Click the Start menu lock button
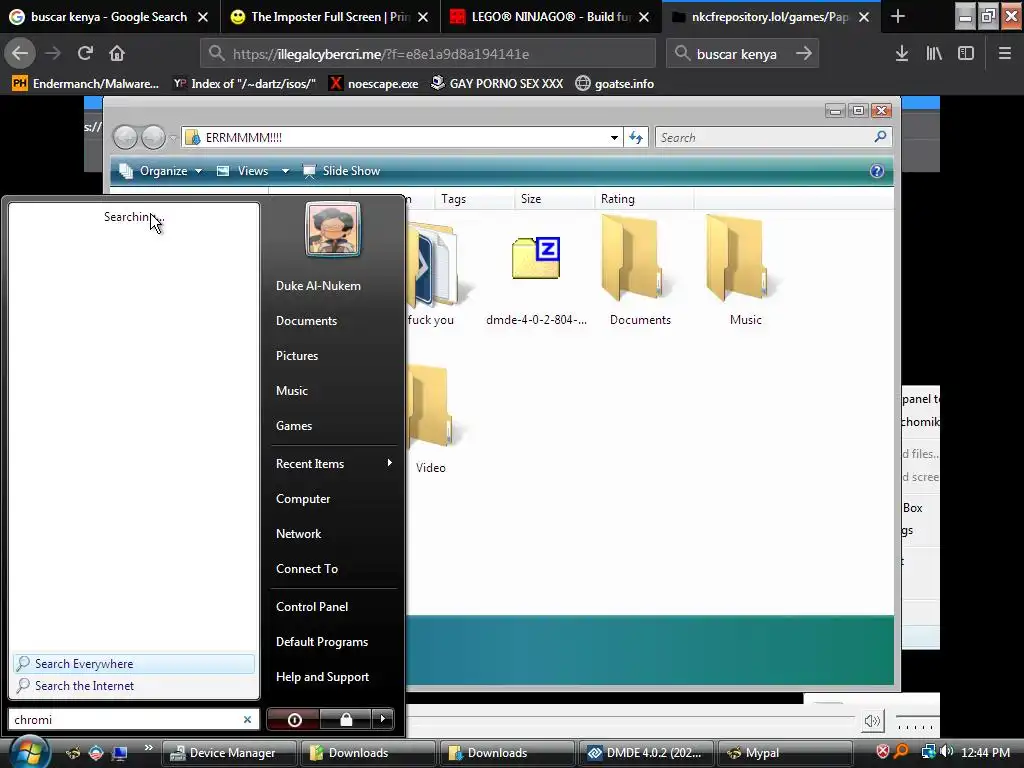 click(x=346, y=719)
